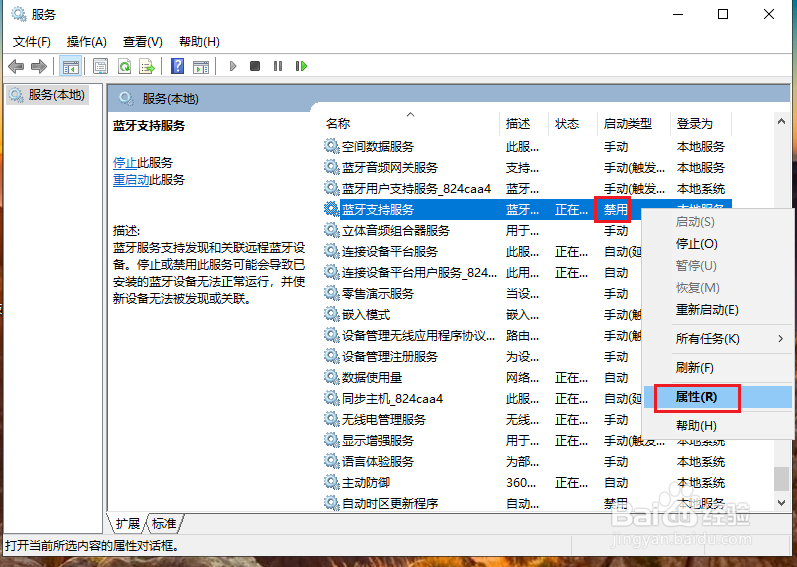797x567 pixels.
Task: Click gear icon of 嵌入模式 row
Action: pos(331,314)
